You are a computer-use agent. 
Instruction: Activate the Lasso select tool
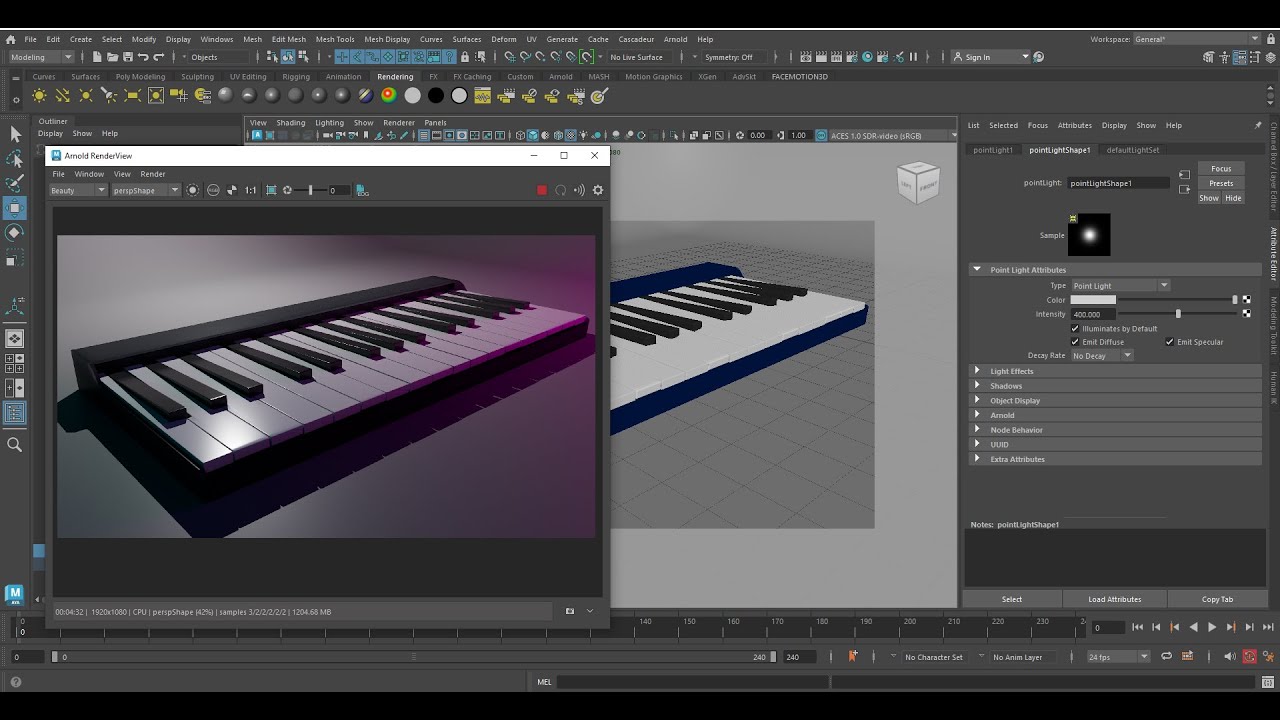pos(15,159)
